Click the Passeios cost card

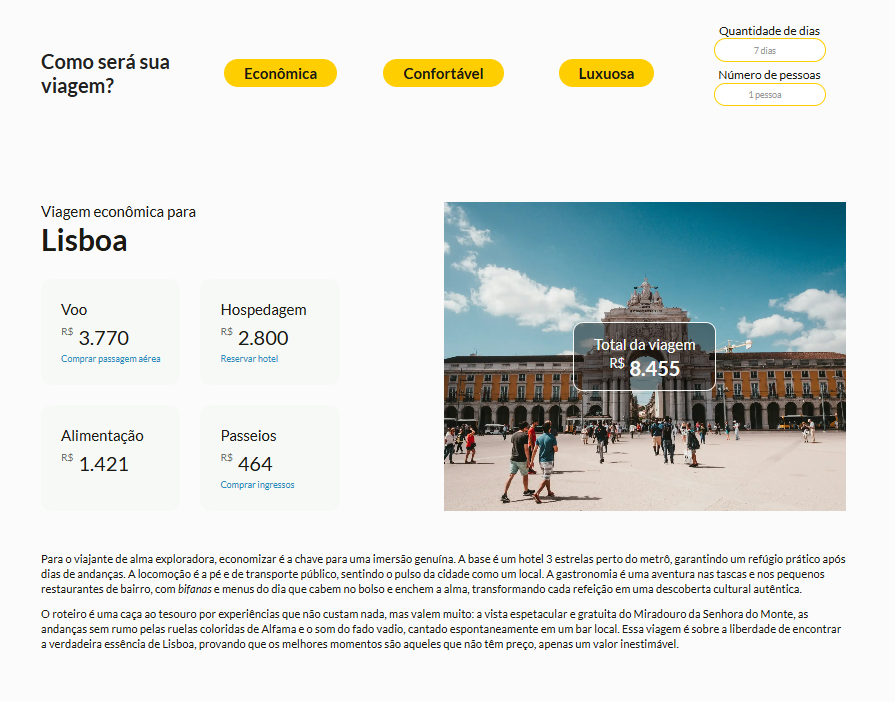[x=270, y=450]
